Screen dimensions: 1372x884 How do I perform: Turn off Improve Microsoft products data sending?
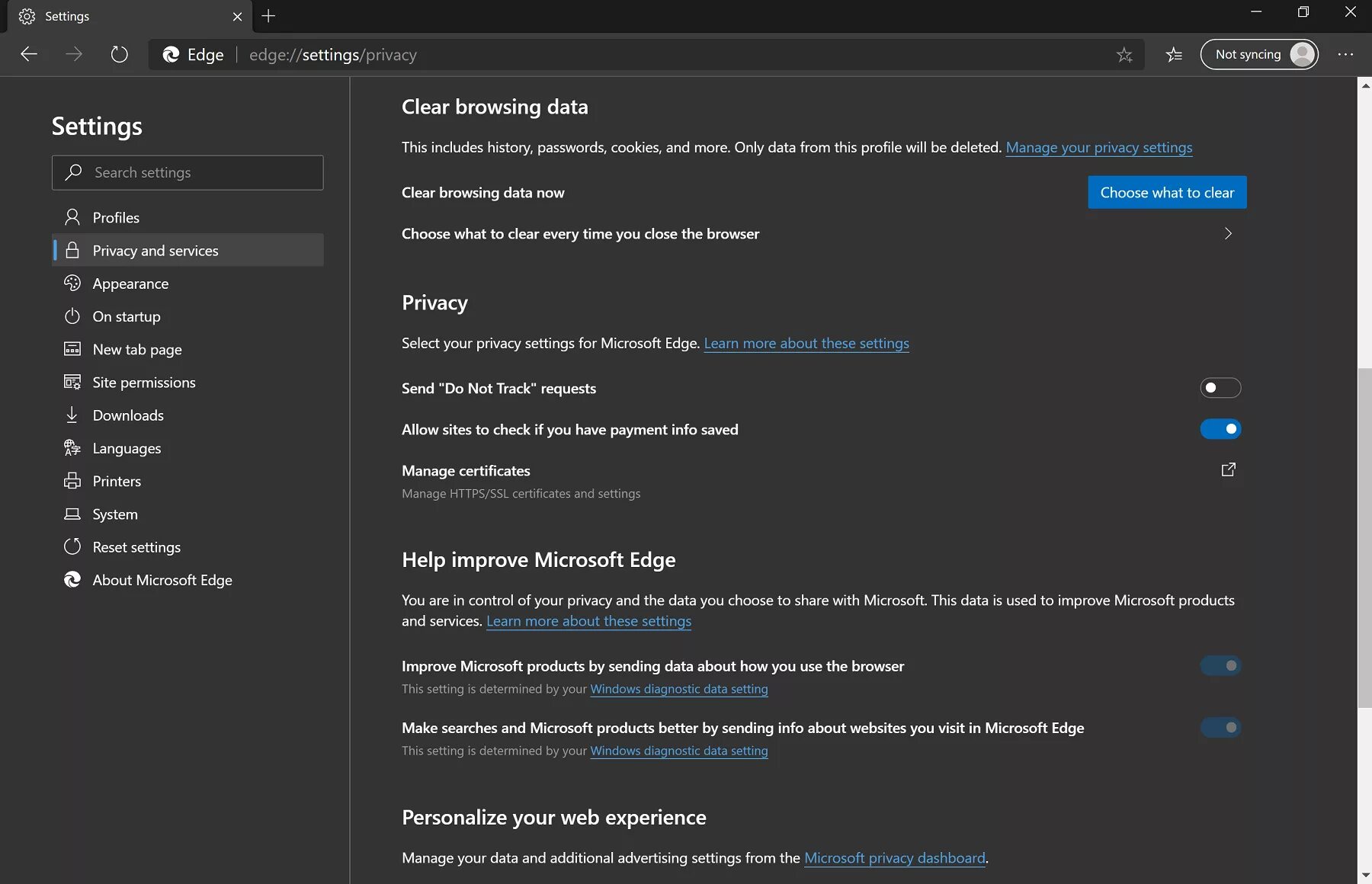click(x=1220, y=665)
